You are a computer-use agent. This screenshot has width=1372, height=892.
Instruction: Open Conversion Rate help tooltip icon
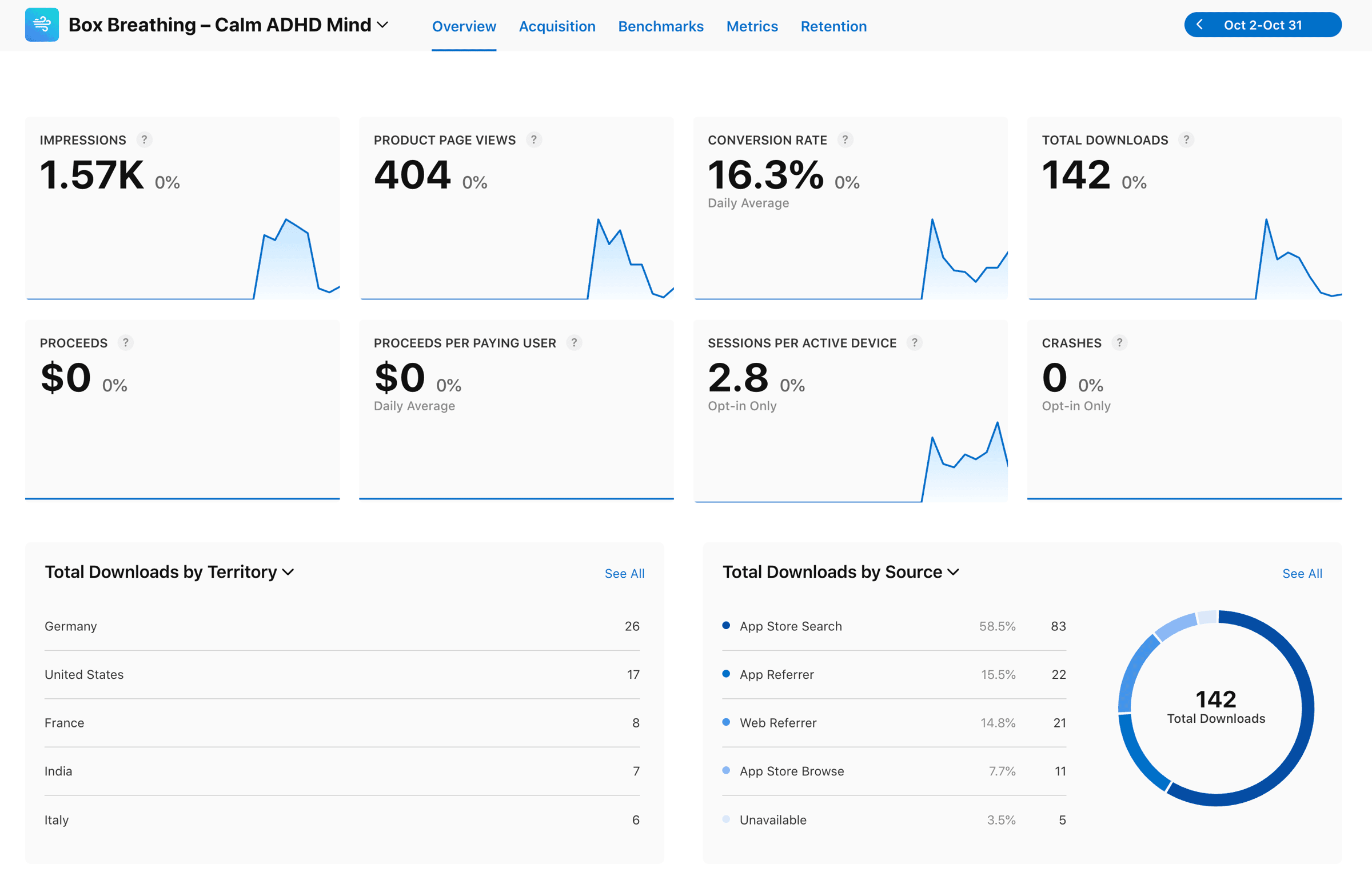[845, 139]
